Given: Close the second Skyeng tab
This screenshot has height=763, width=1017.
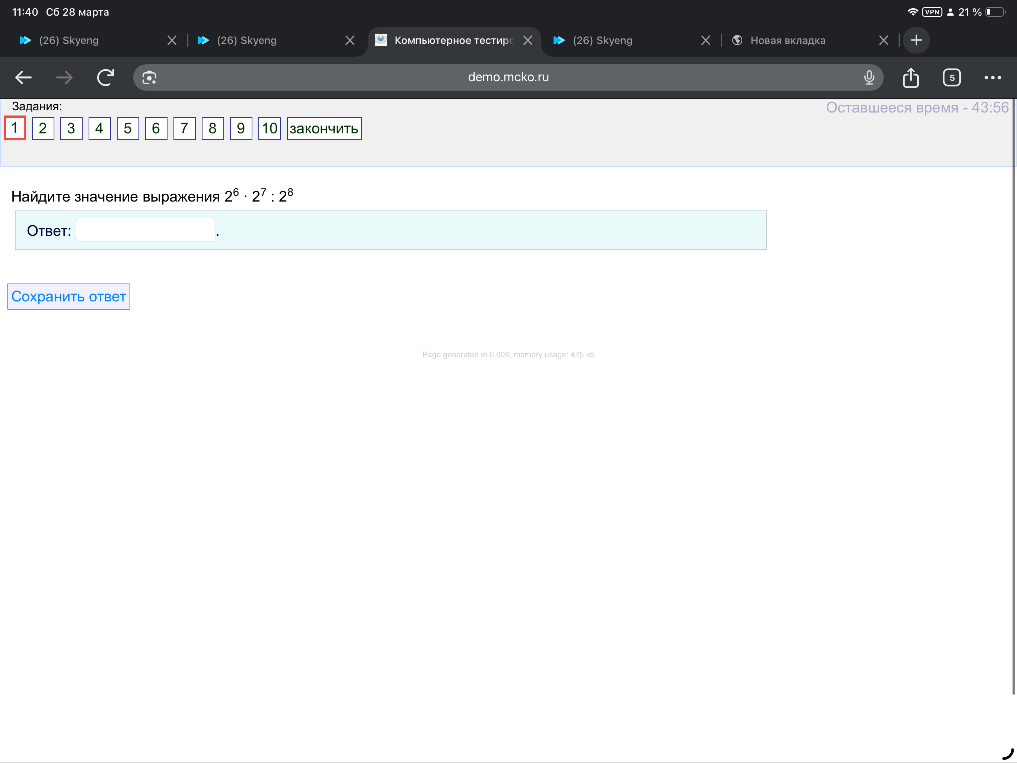Looking at the screenshot, I should pyautogui.click(x=350, y=40).
